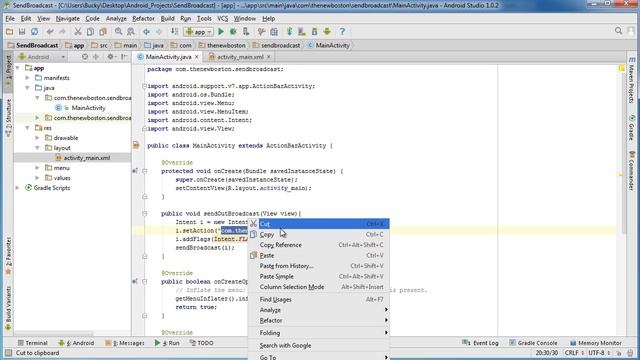Open the Gradle Console panel

pos(533,343)
